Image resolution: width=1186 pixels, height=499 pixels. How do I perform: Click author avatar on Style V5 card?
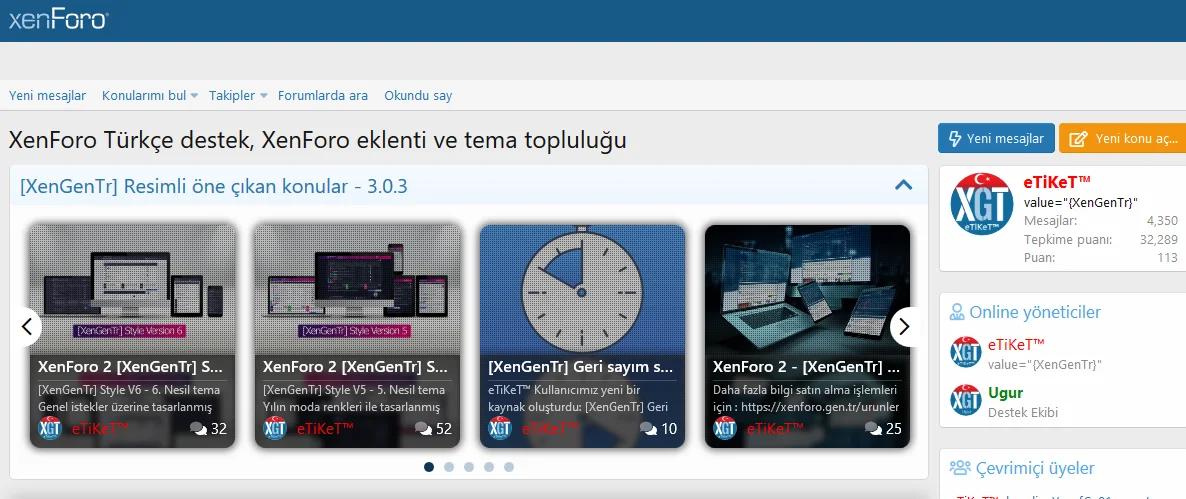[275, 429]
